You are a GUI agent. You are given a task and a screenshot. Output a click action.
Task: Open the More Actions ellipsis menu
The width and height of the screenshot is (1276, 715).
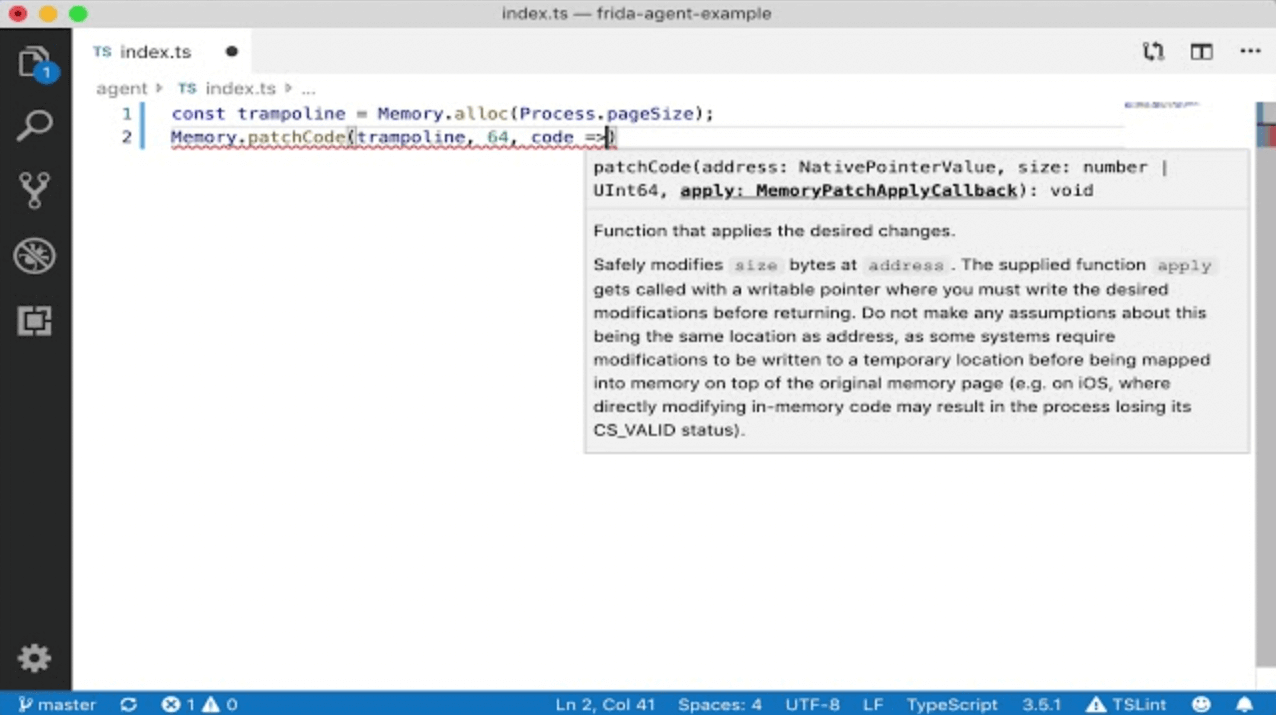(1250, 52)
